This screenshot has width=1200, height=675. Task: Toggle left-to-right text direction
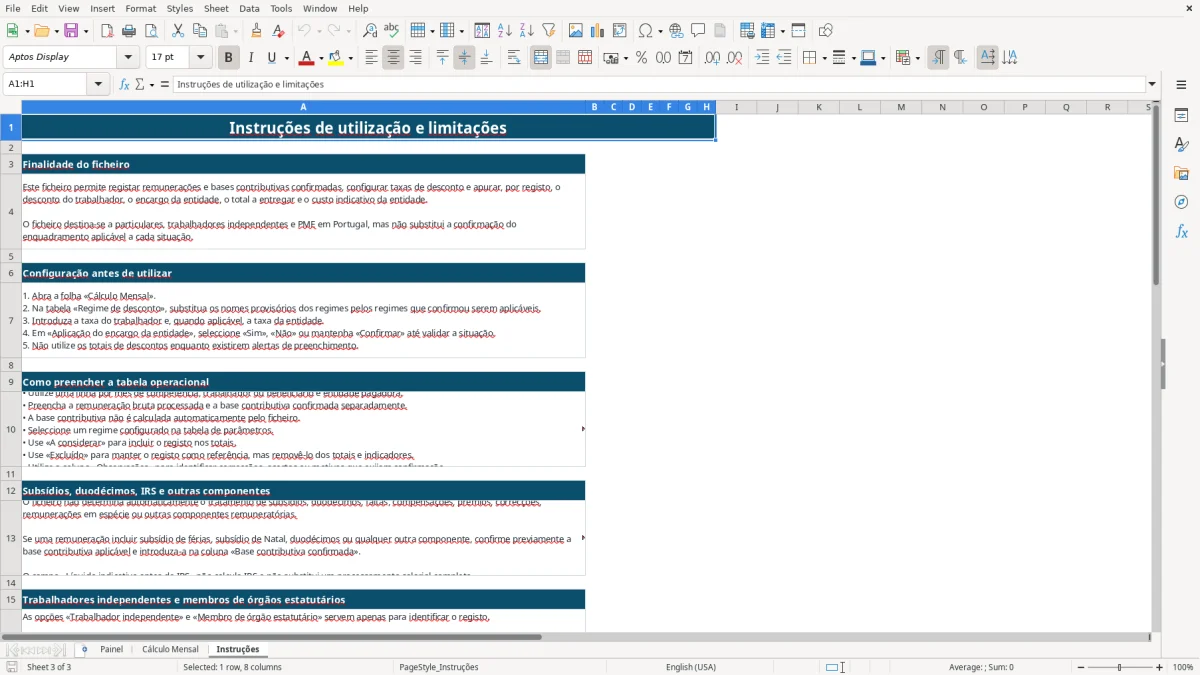[938, 58]
